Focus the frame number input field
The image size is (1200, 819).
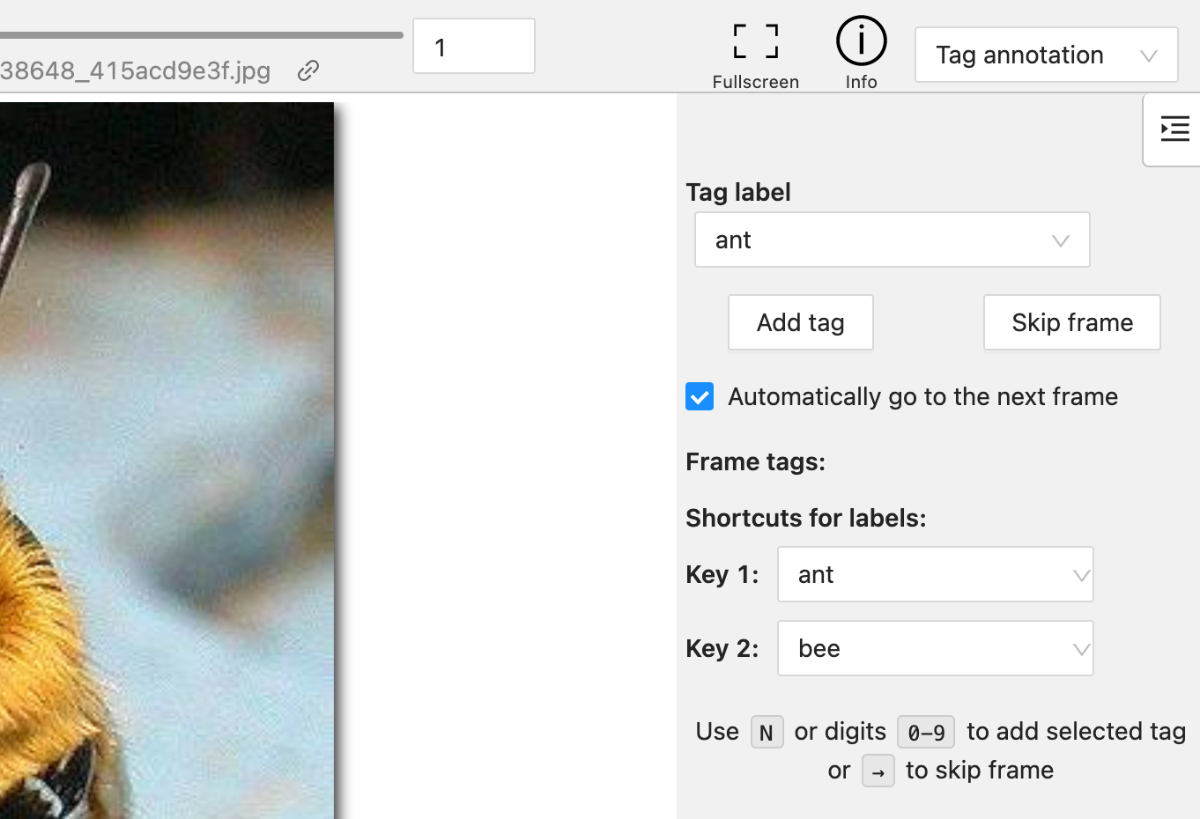473,46
